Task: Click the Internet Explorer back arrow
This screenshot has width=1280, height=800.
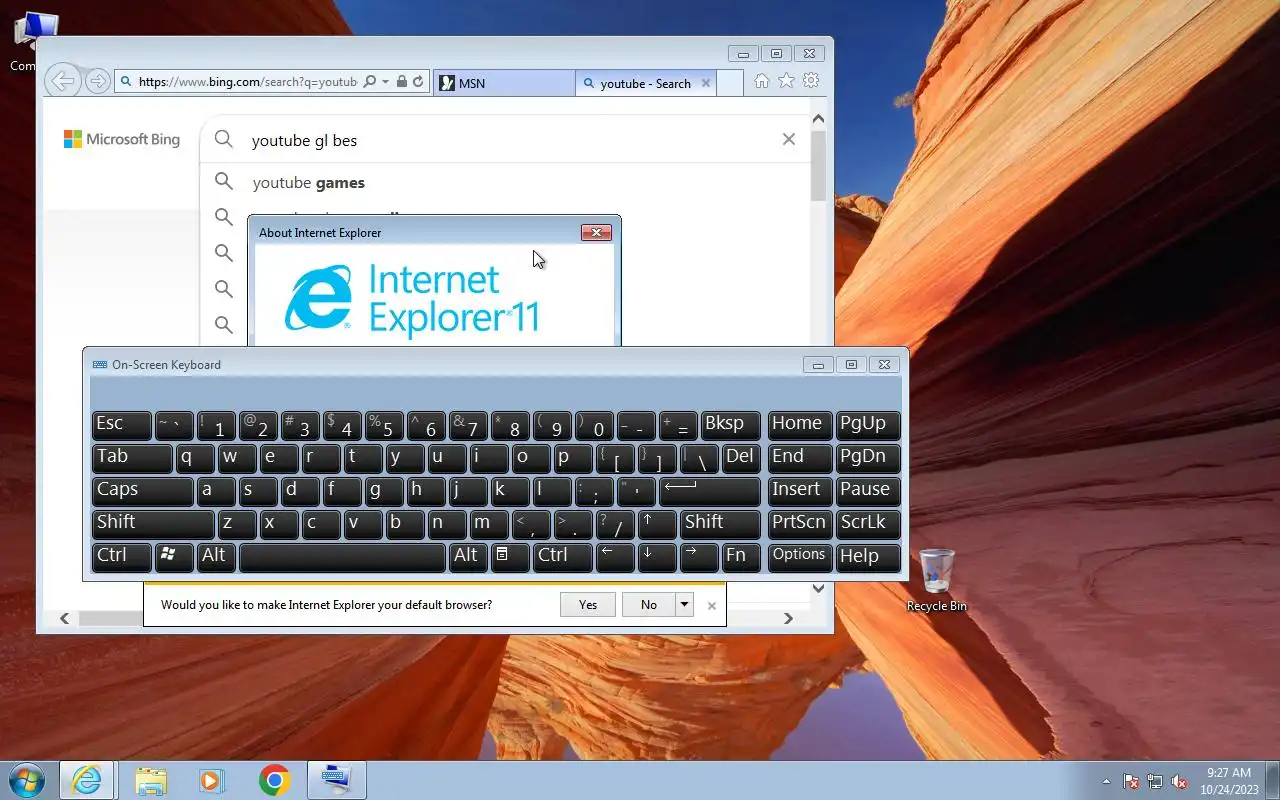Action: [x=63, y=81]
